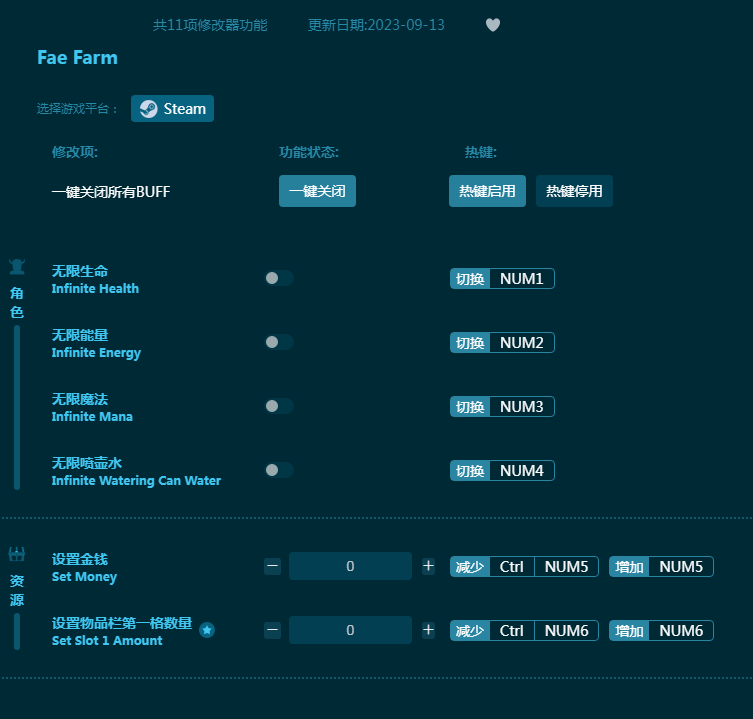Click the 减少 label in Set Money row
The image size is (753, 719).
click(470, 567)
